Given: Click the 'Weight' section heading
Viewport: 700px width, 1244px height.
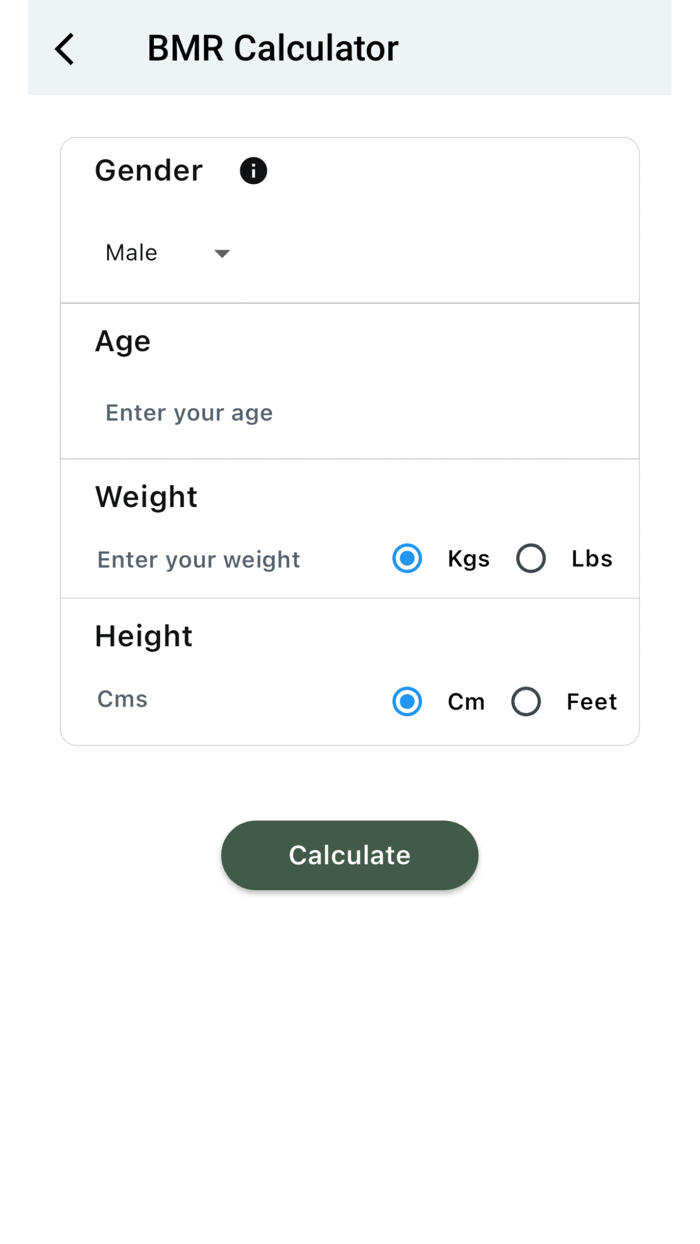Looking at the screenshot, I should pyautogui.click(x=146, y=497).
